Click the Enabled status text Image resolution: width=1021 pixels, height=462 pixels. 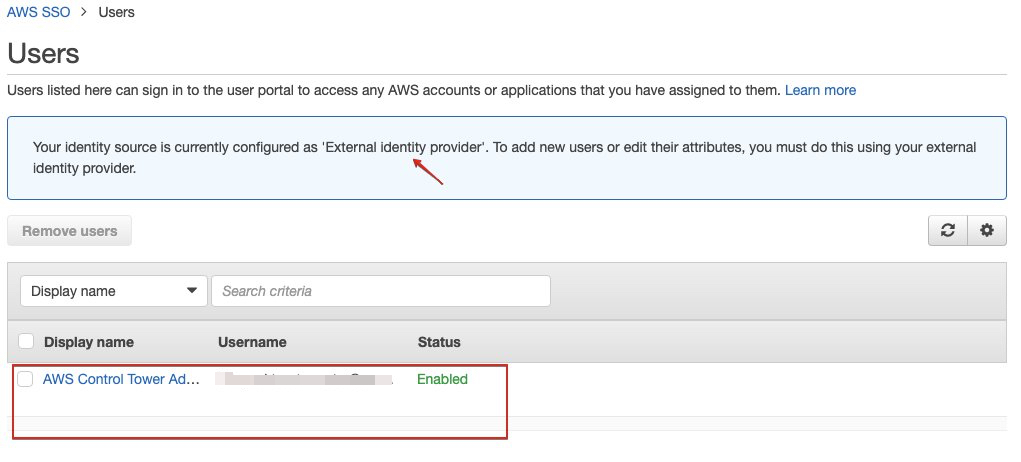[x=442, y=379]
